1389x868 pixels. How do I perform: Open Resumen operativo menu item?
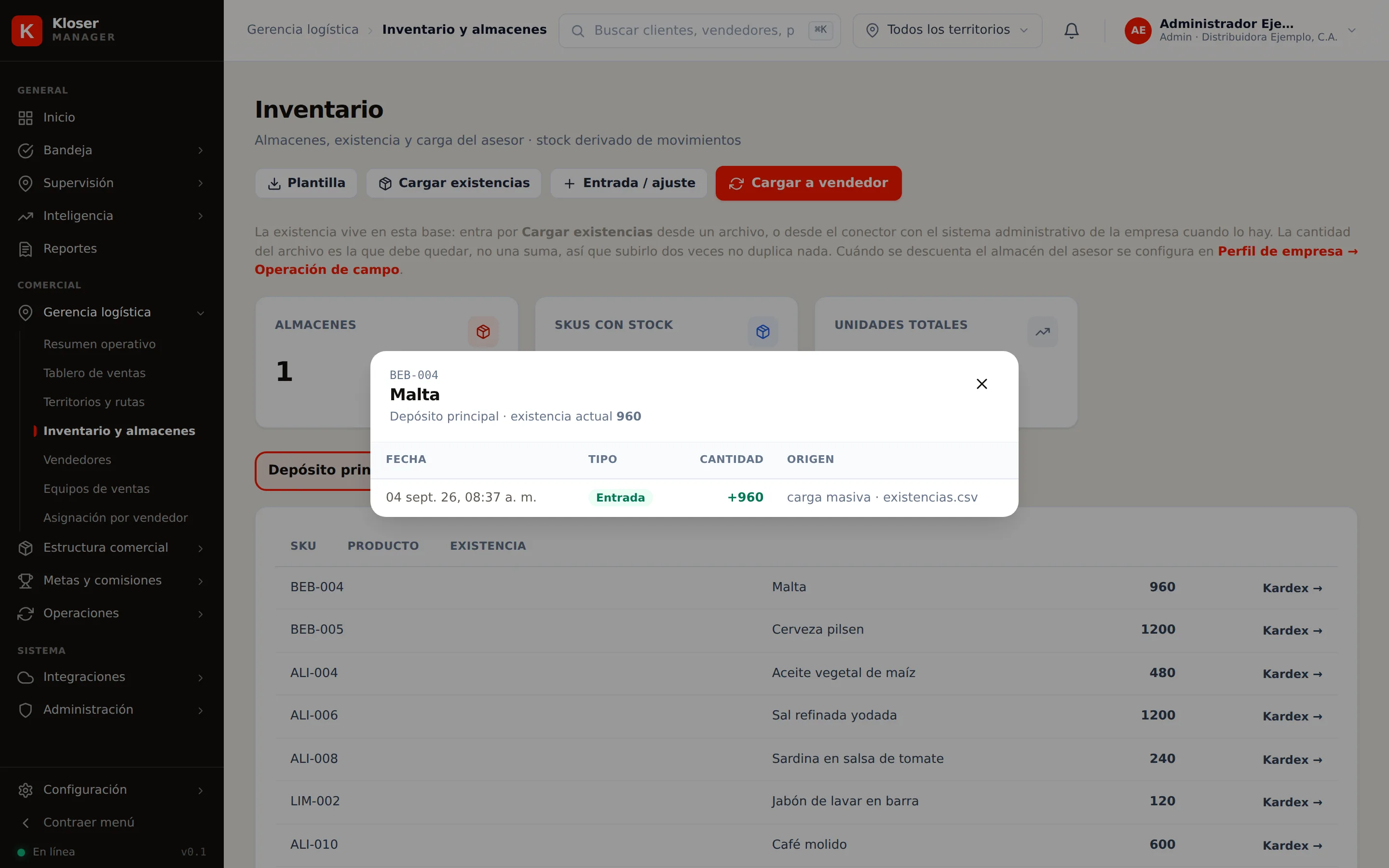coord(99,344)
